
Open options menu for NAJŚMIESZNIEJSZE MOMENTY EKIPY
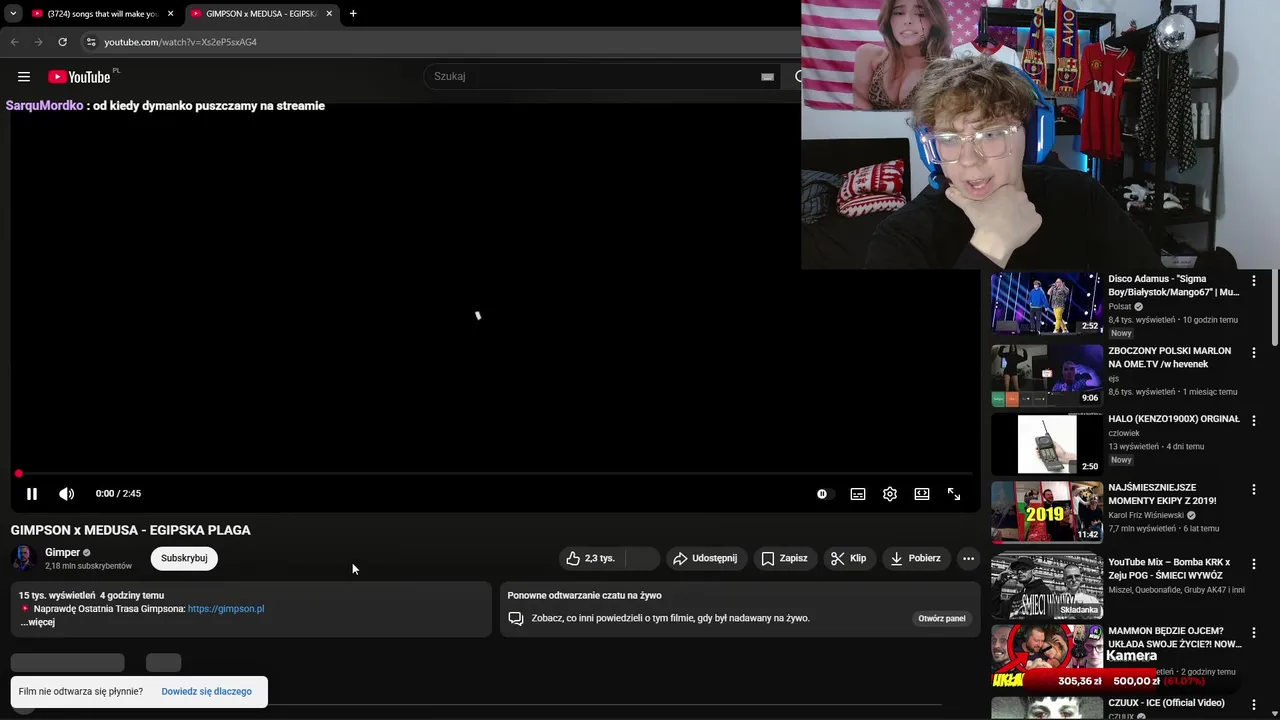pyautogui.click(x=1254, y=490)
